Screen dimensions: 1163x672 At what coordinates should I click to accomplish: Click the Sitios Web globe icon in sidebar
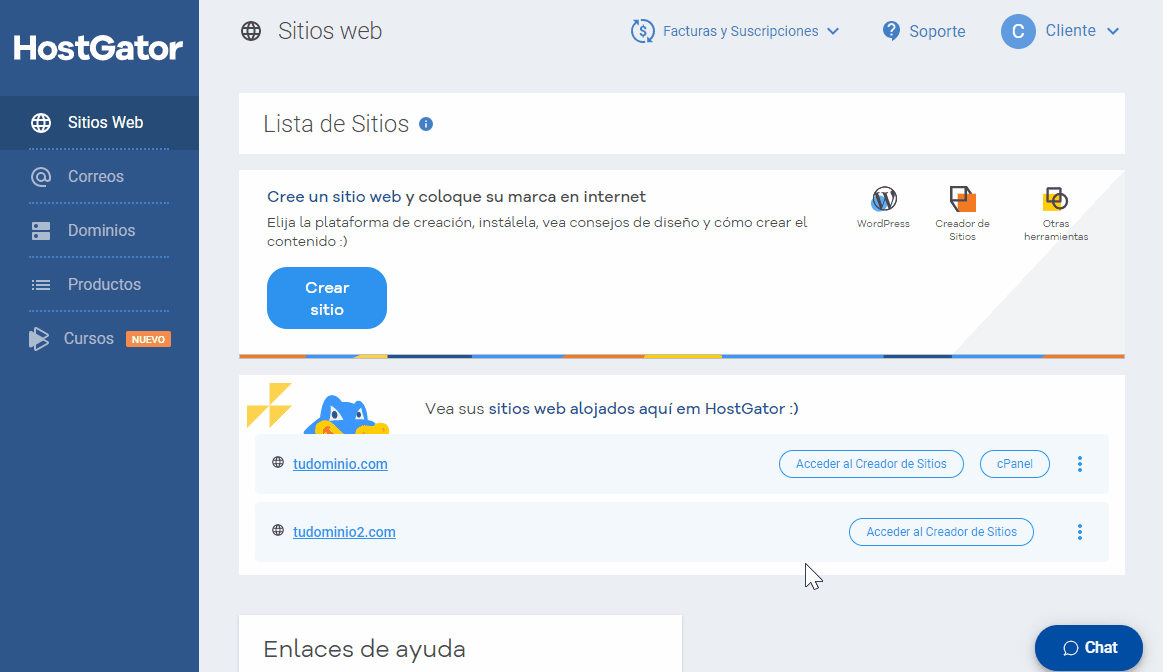[x=41, y=122]
